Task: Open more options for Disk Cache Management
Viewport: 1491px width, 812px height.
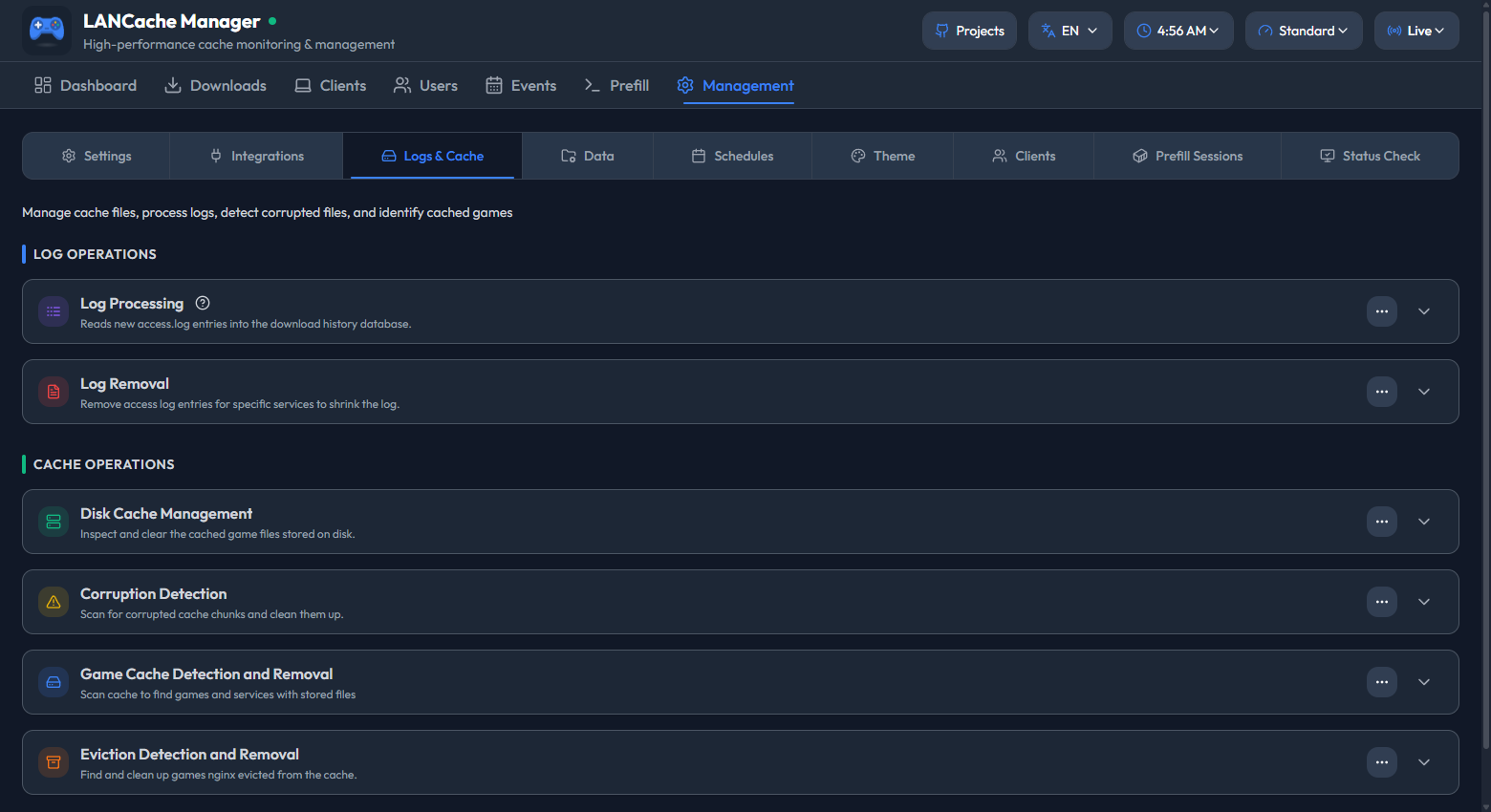Action: [x=1382, y=522]
